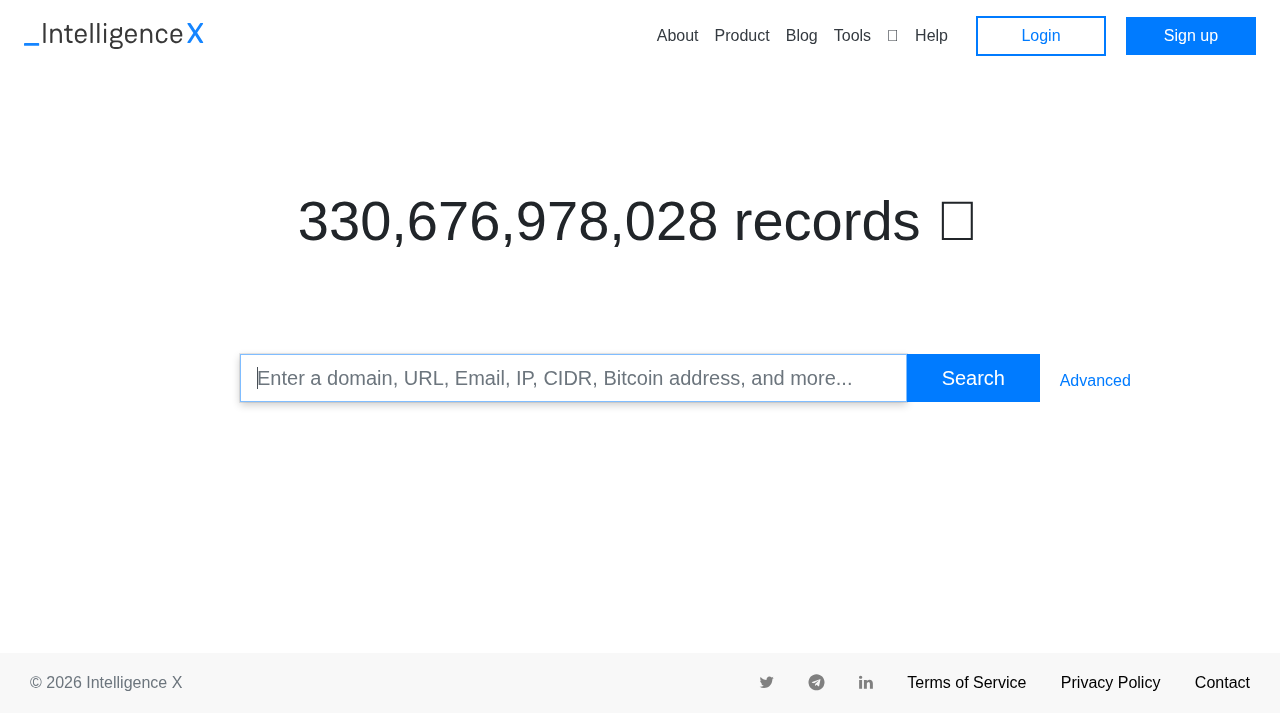Click the Login button
Viewport: 1280px width, 713px height.
pos(1041,36)
